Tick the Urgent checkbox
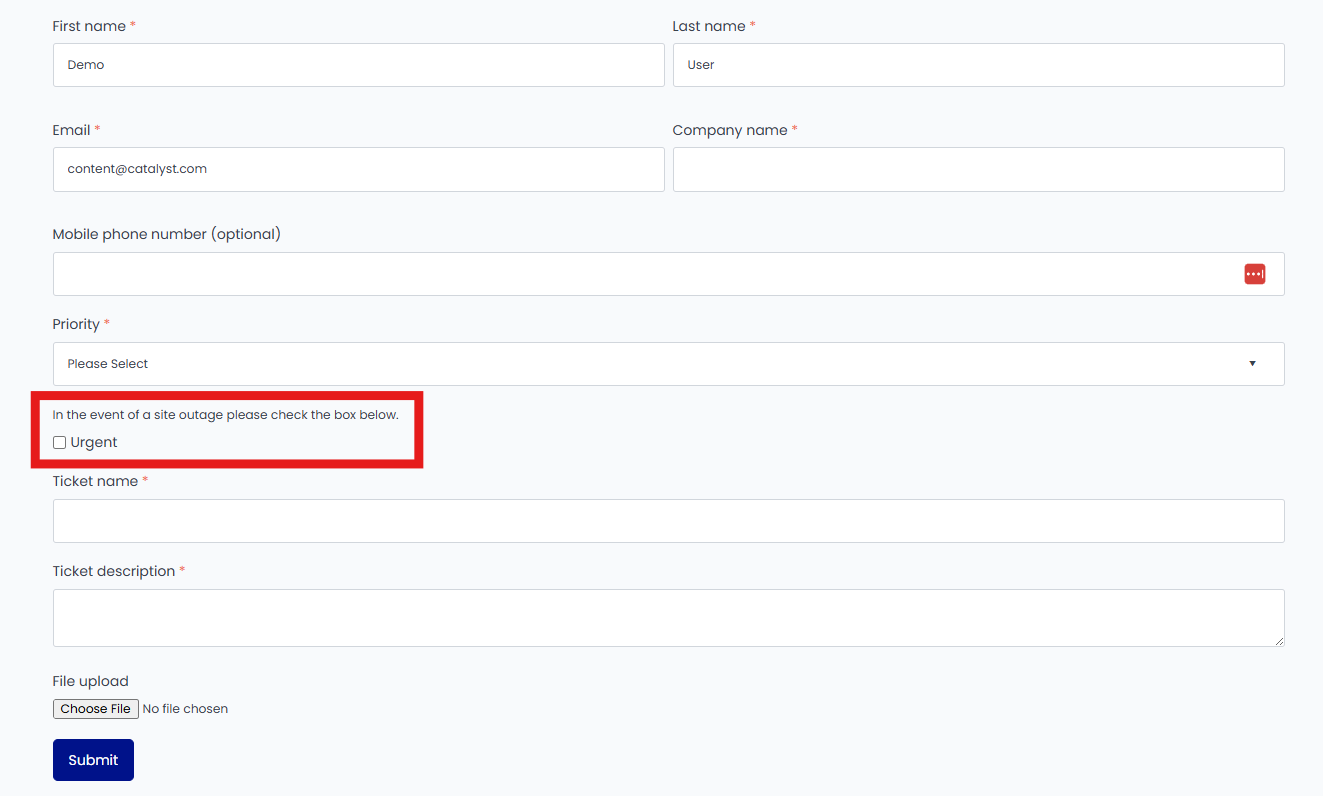This screenshot has height=796, width=1323. pyautogui.click(x=60, y=442)
